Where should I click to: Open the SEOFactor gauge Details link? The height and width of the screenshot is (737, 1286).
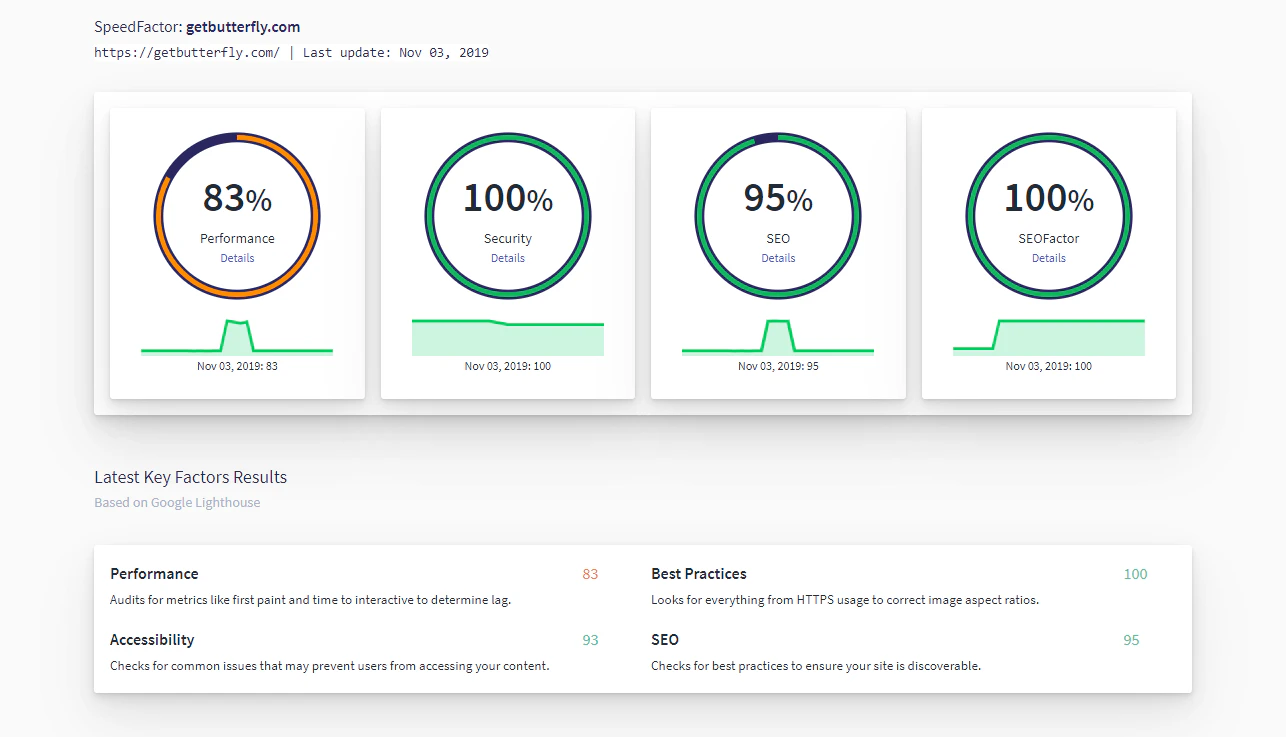pyautogui.click(x=1048, y=258)
